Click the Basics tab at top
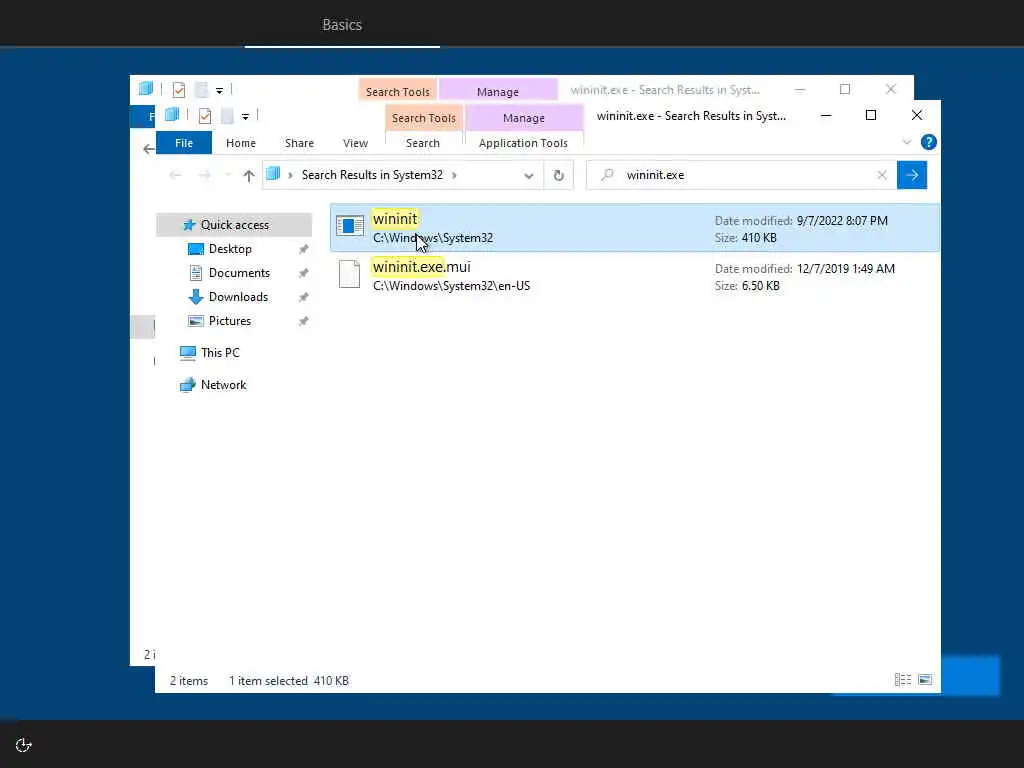The height and width of the screenshot is (768, 1024). 342,25
